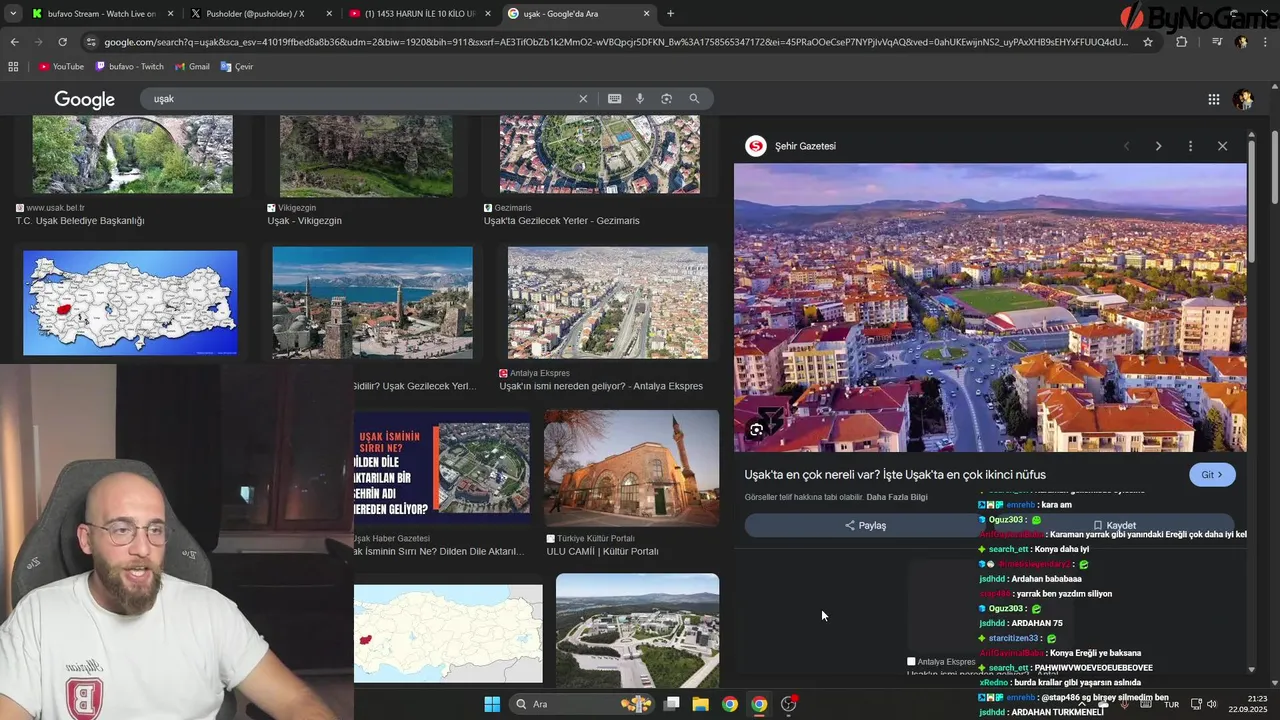1280x720 pixels.
Task: Open the Daha Fazla Bilgi link
Action: [897, 497]
